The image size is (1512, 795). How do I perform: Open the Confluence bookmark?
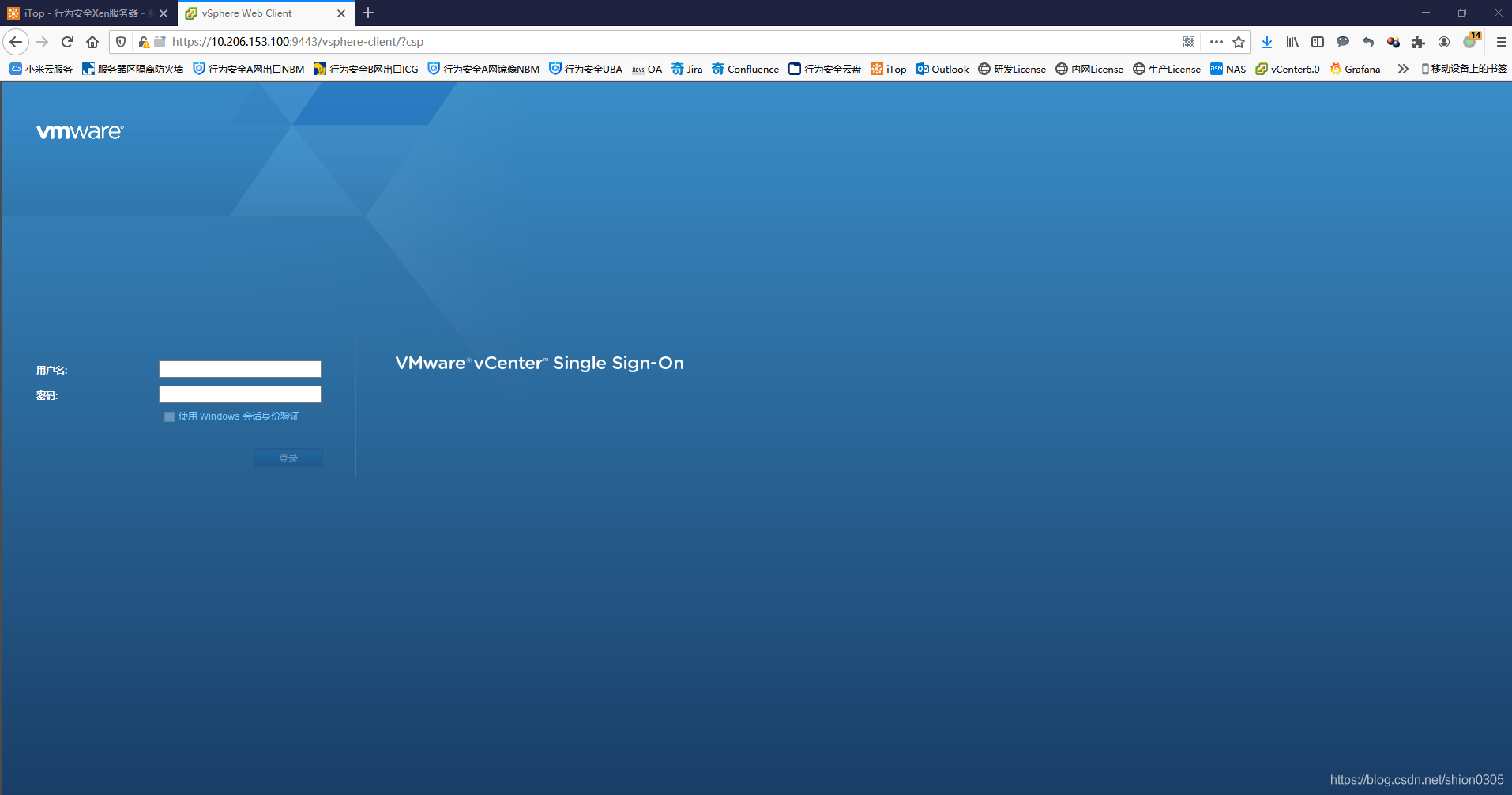[x=746, y=69]
